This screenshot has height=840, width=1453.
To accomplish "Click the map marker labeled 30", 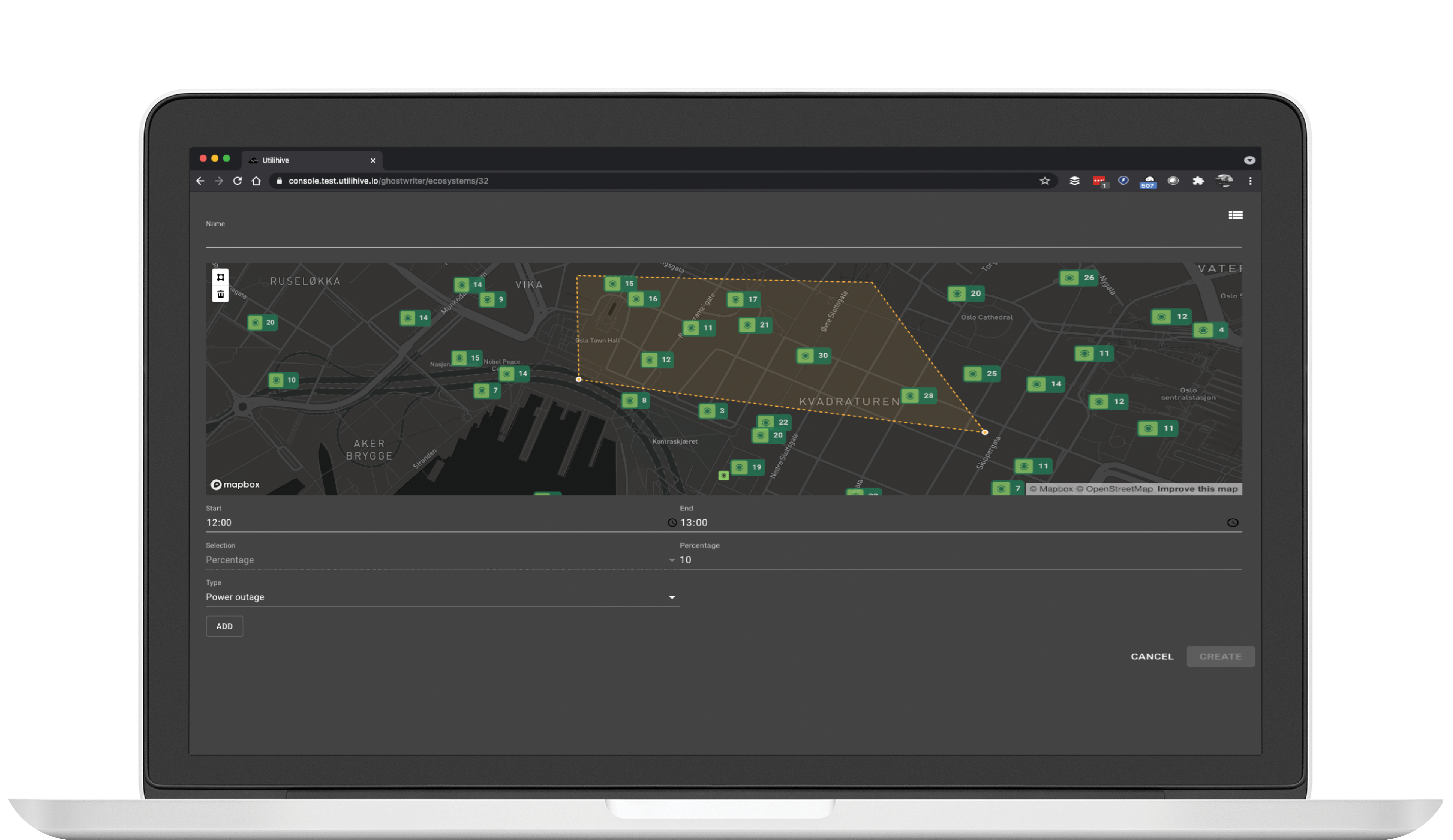I will 814,356.
